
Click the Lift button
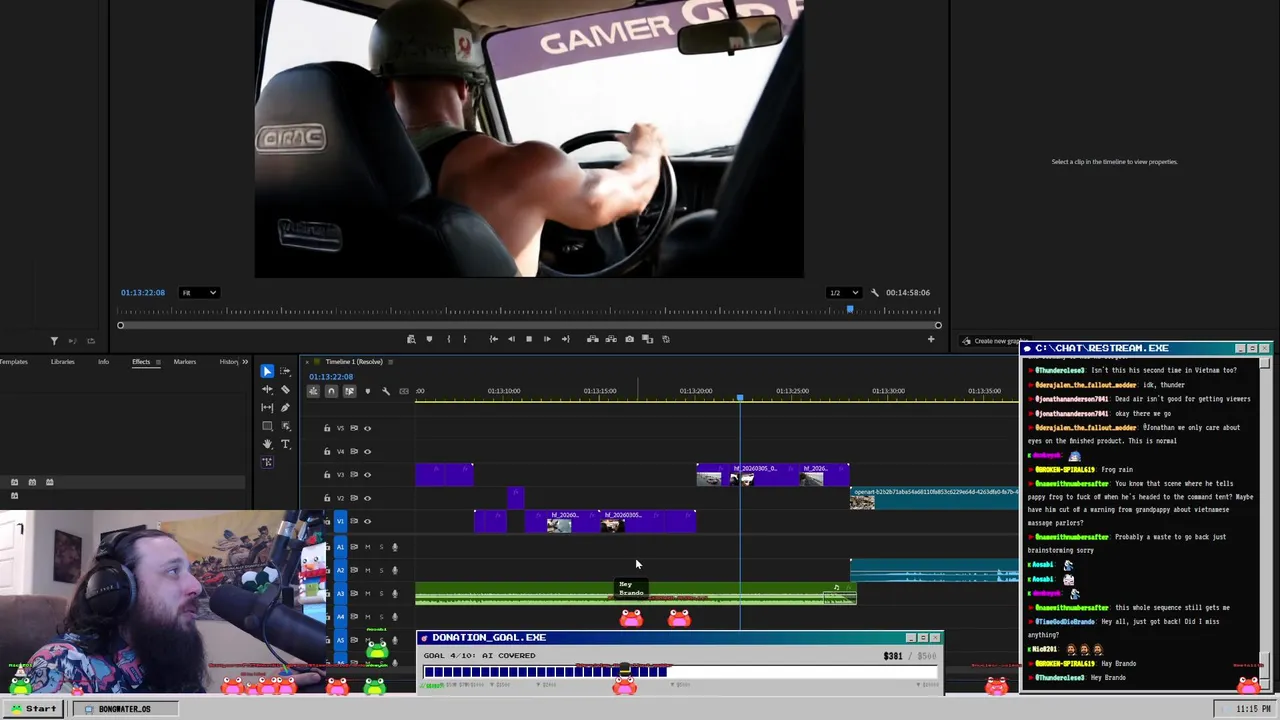[593, 339]
